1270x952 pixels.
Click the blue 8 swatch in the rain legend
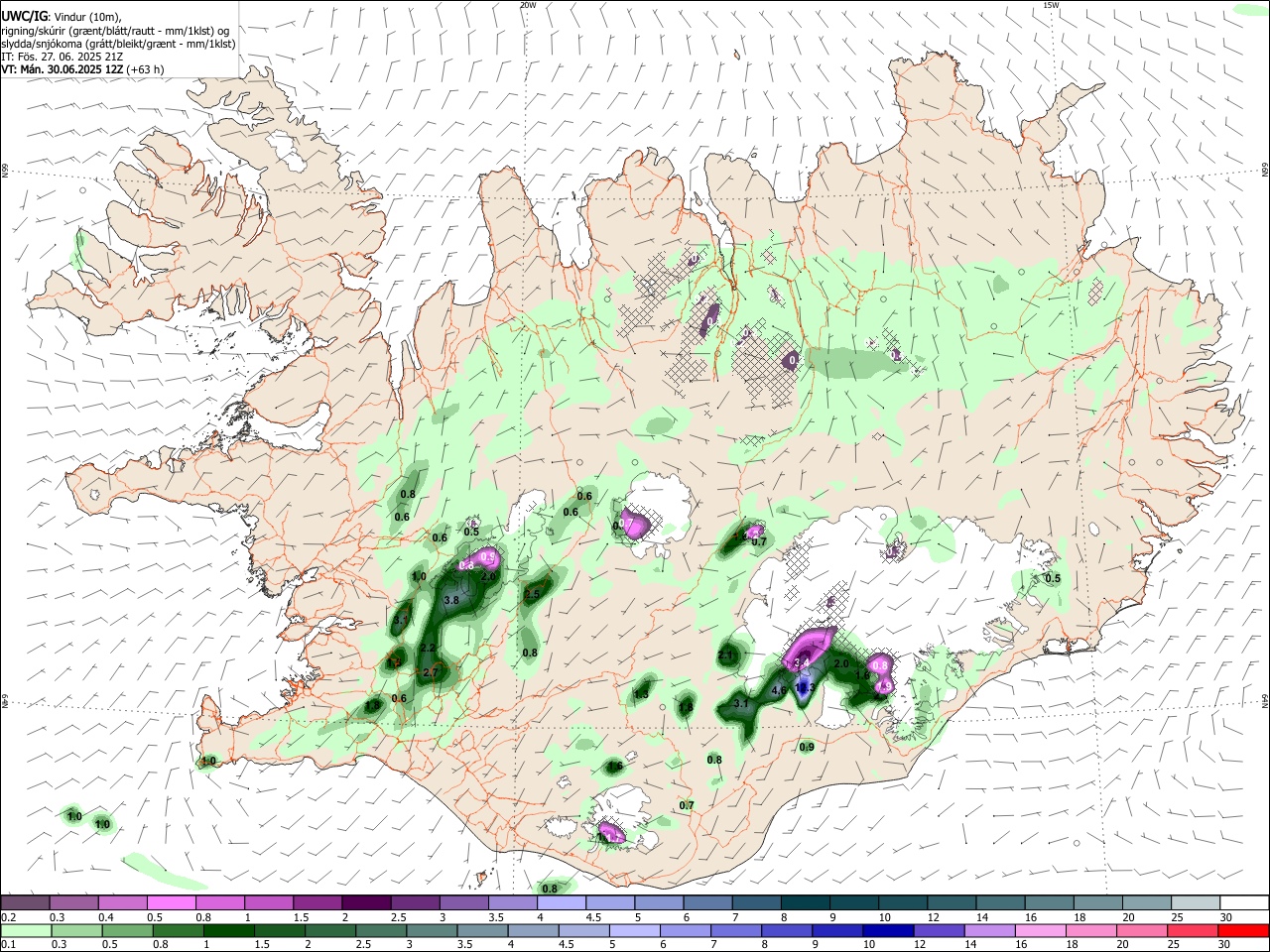click(787, 930)
